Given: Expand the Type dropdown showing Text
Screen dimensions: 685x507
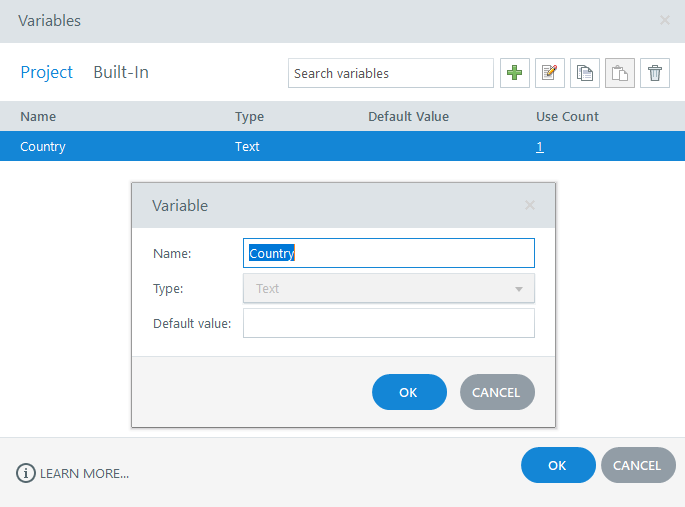Looking at the screenshot, I should 389,288.
